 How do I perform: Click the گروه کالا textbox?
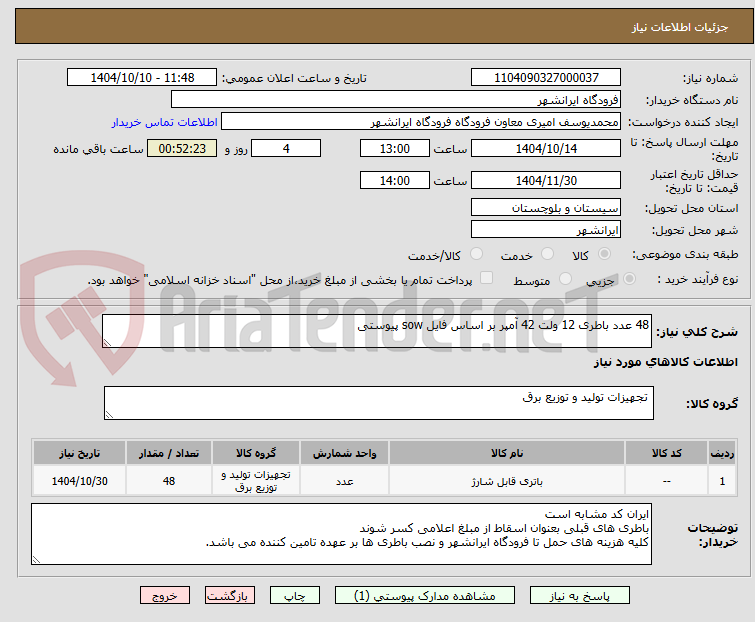(x=379, y=403)
